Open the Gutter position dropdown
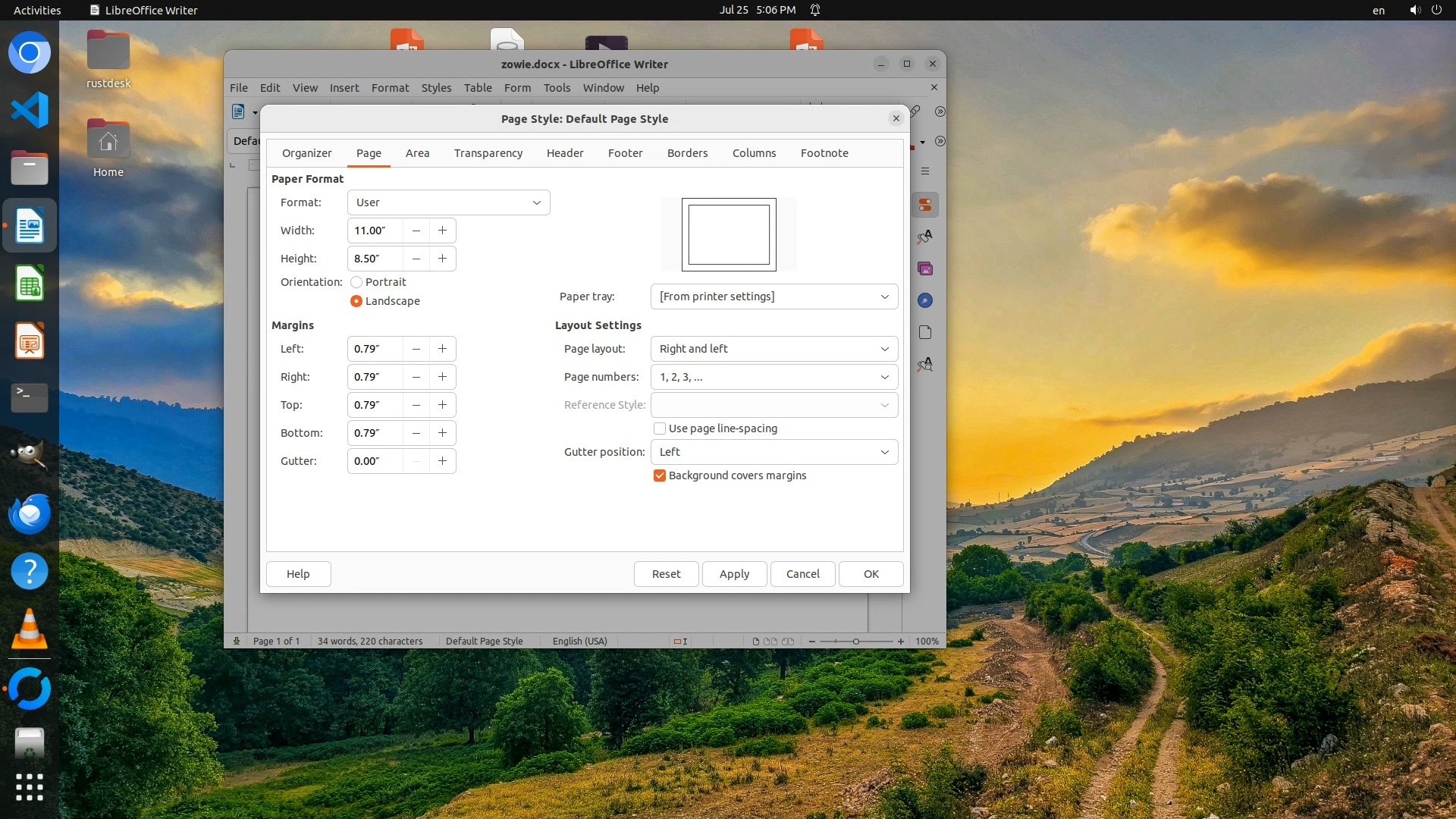This screenshot has width=1456, height=819. (773, 452)
